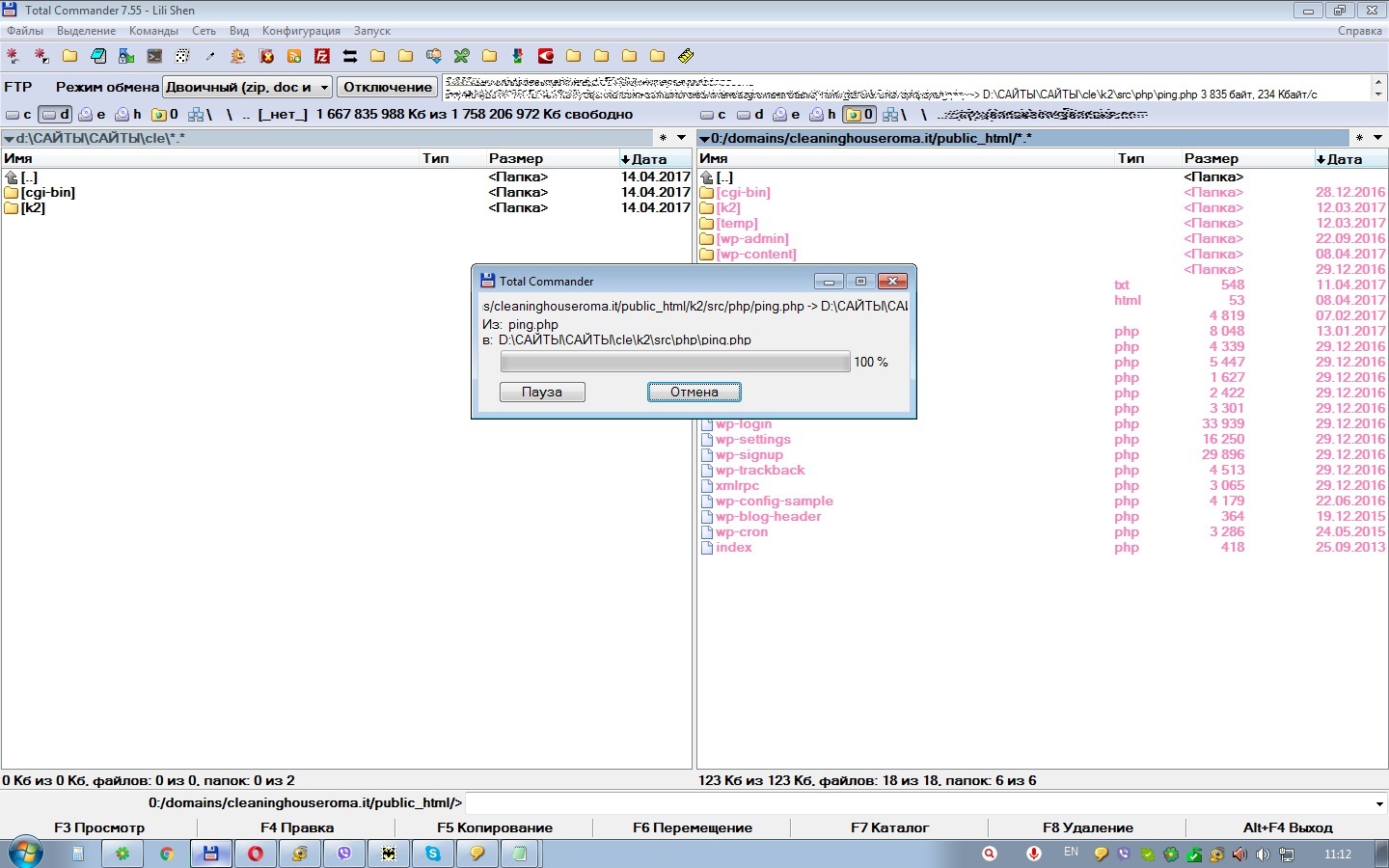Open Viber from the taskbar
Image resolution: width=1389 pixels, height=868 pixels.
[344, 854]
